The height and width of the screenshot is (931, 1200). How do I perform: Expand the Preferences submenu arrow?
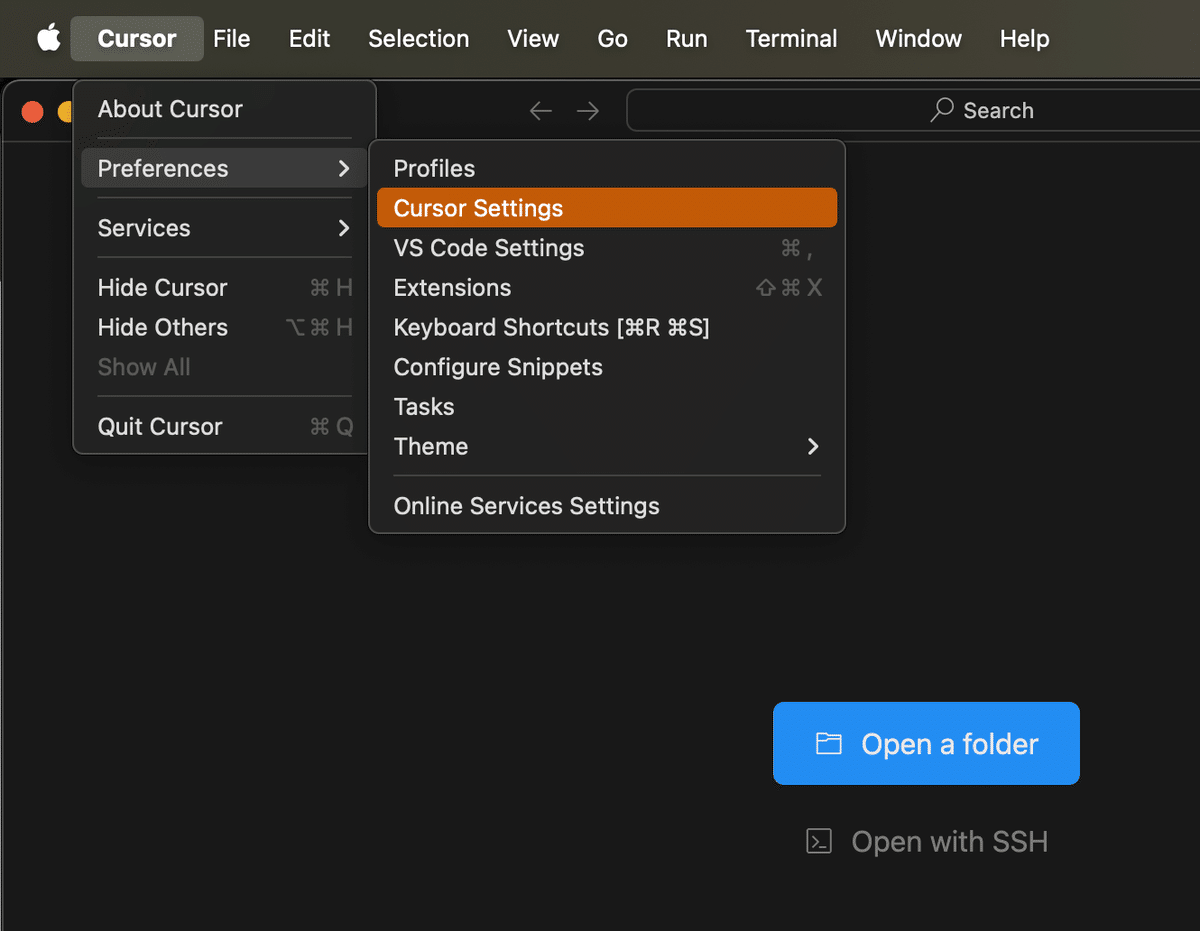[344, 168]
